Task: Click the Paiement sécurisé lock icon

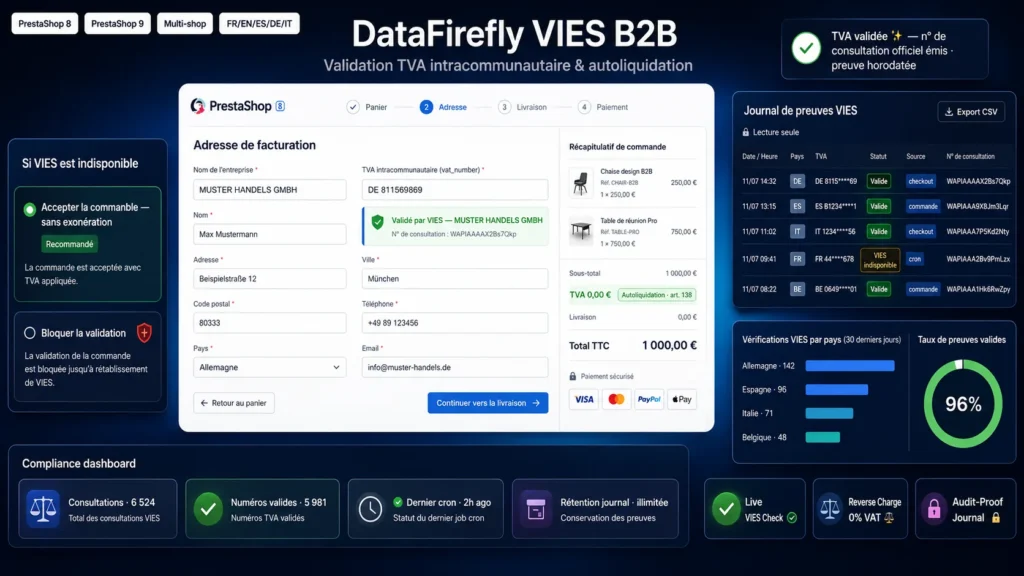Action: pyautogui.click(x=573, y=376)
